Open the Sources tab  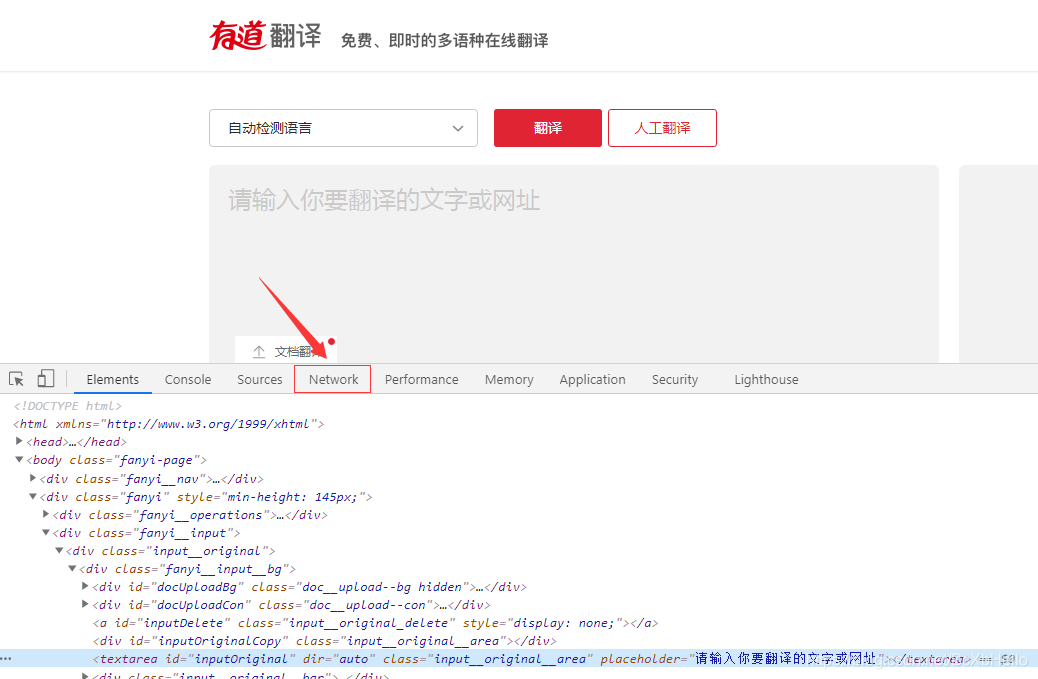[x=260, y=379]
